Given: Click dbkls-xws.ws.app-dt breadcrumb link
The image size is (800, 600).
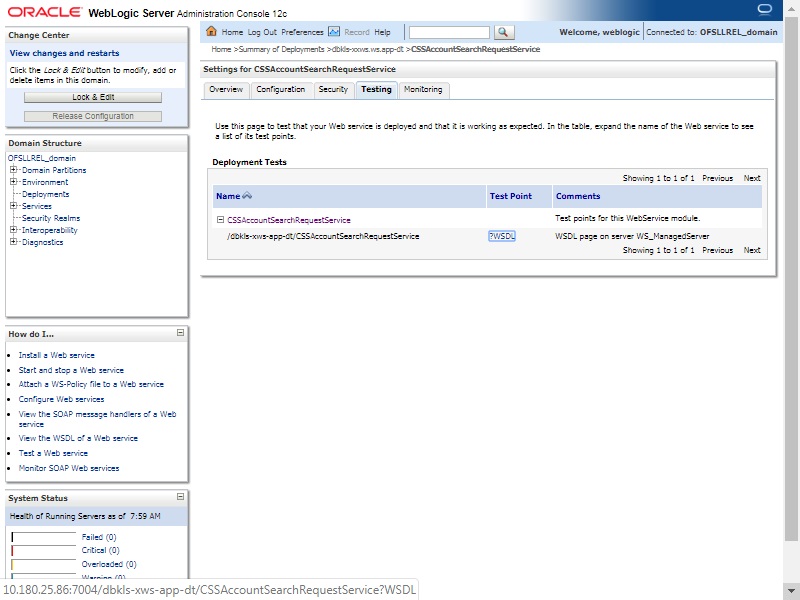Looking at the screenshot, I should tap(367, 49).
